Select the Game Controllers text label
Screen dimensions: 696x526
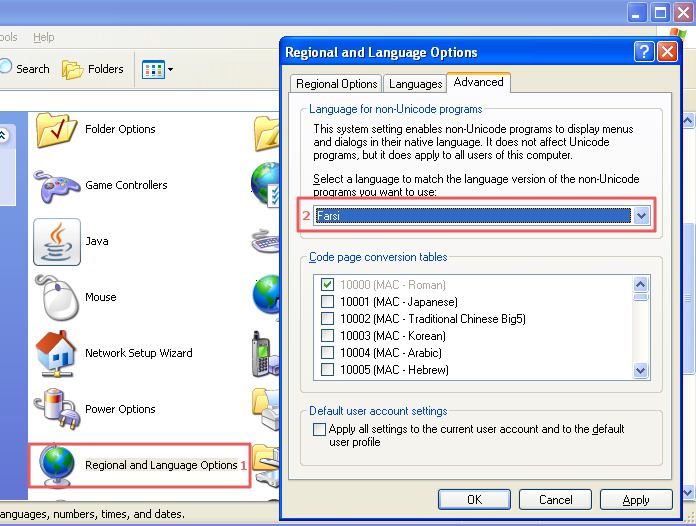126,185
